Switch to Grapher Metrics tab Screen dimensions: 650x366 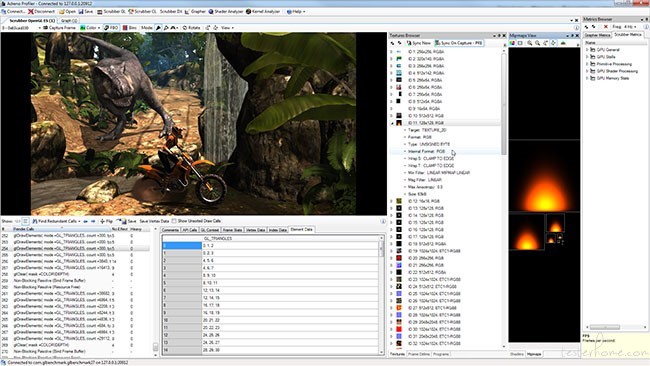(x=597, y=35)
